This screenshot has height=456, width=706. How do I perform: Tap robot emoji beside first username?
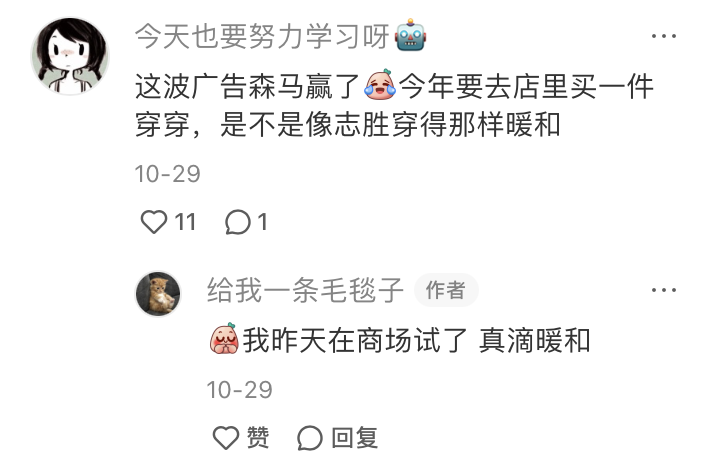(410, 35)
